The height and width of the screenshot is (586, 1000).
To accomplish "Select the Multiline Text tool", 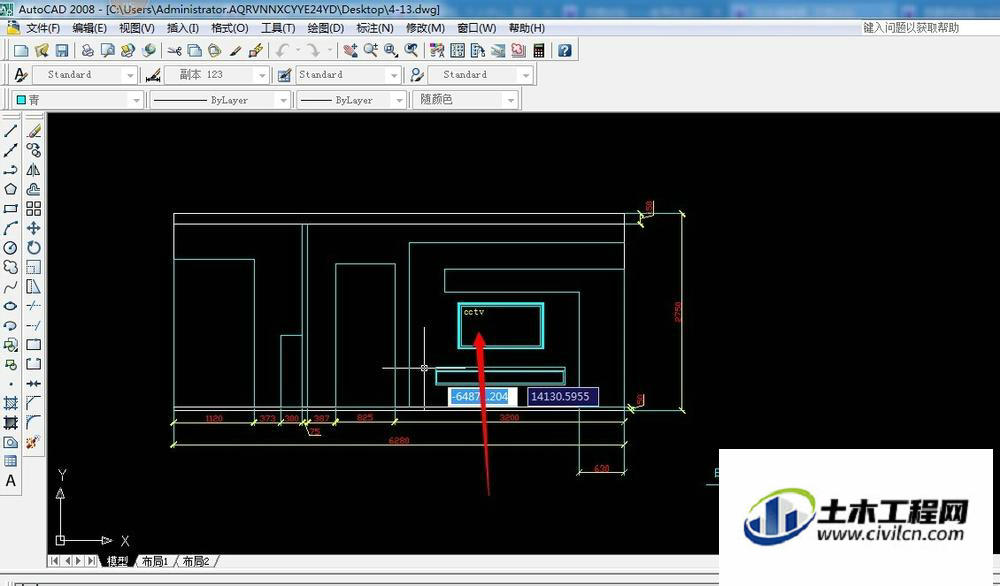I will pos(11,481).
